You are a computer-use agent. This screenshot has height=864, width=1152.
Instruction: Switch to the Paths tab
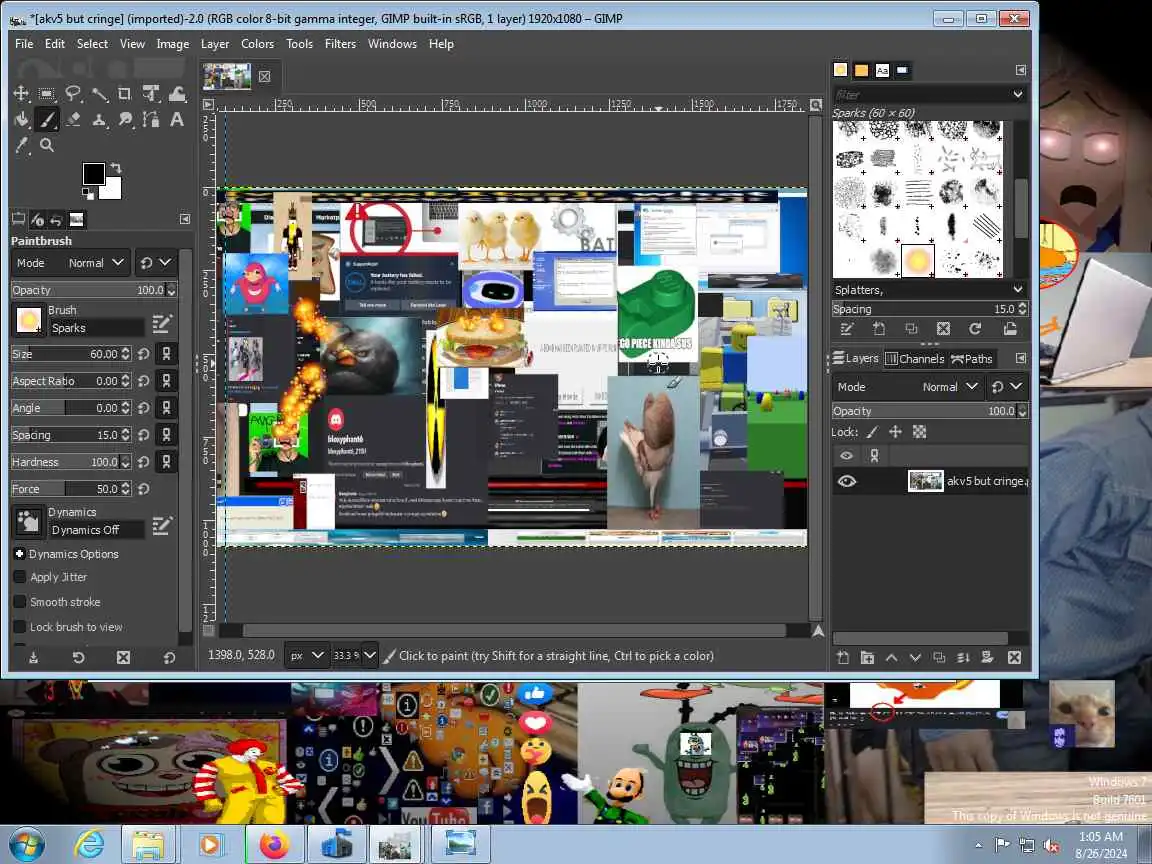[971, 359]
